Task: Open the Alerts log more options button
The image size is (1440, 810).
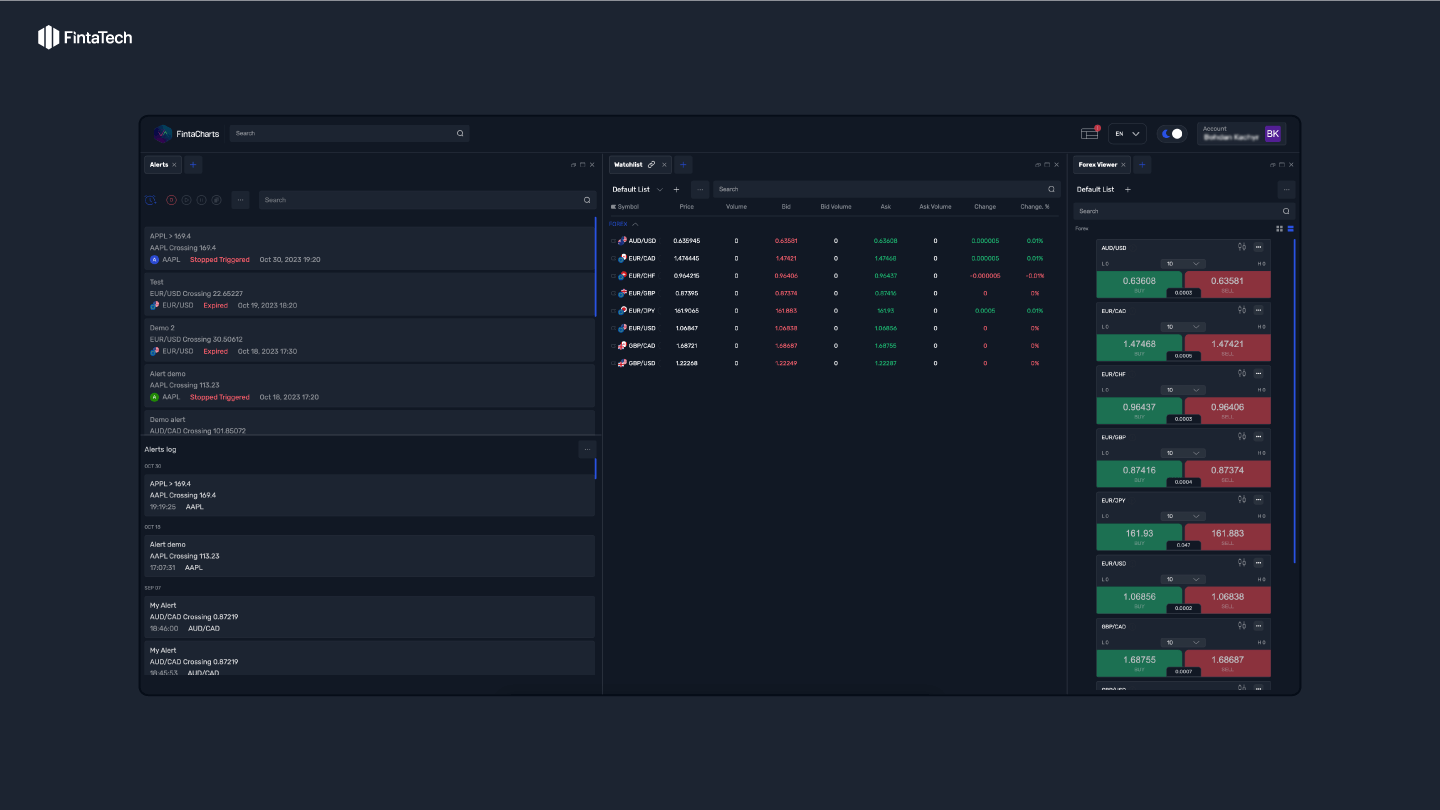Action: click(x=587, y=449)
